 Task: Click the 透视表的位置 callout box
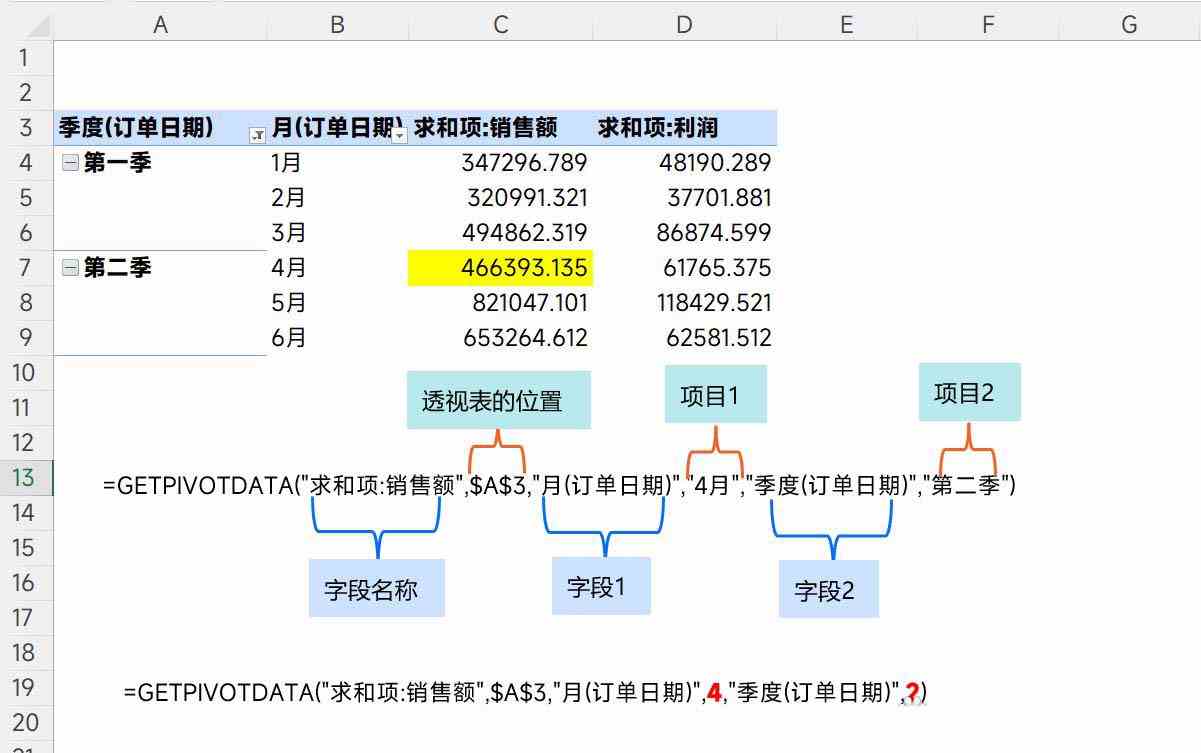click(x=498, y=400)
